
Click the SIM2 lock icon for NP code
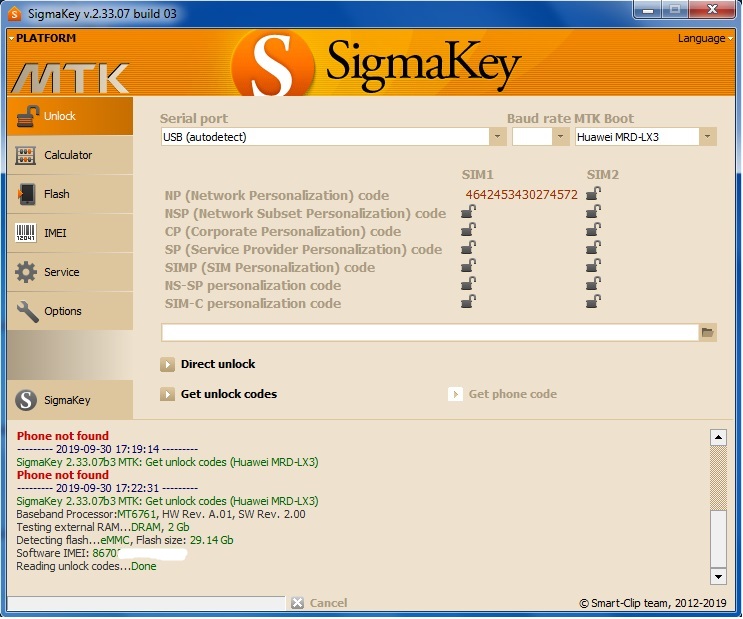tap(593, 193)
